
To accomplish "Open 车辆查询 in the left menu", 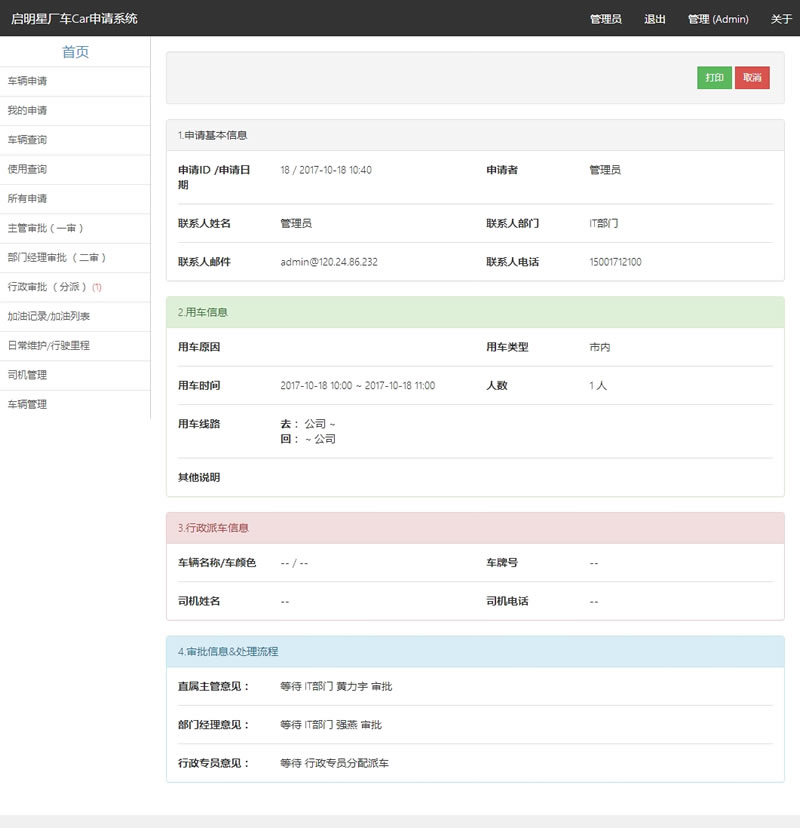I will (27, 140).
